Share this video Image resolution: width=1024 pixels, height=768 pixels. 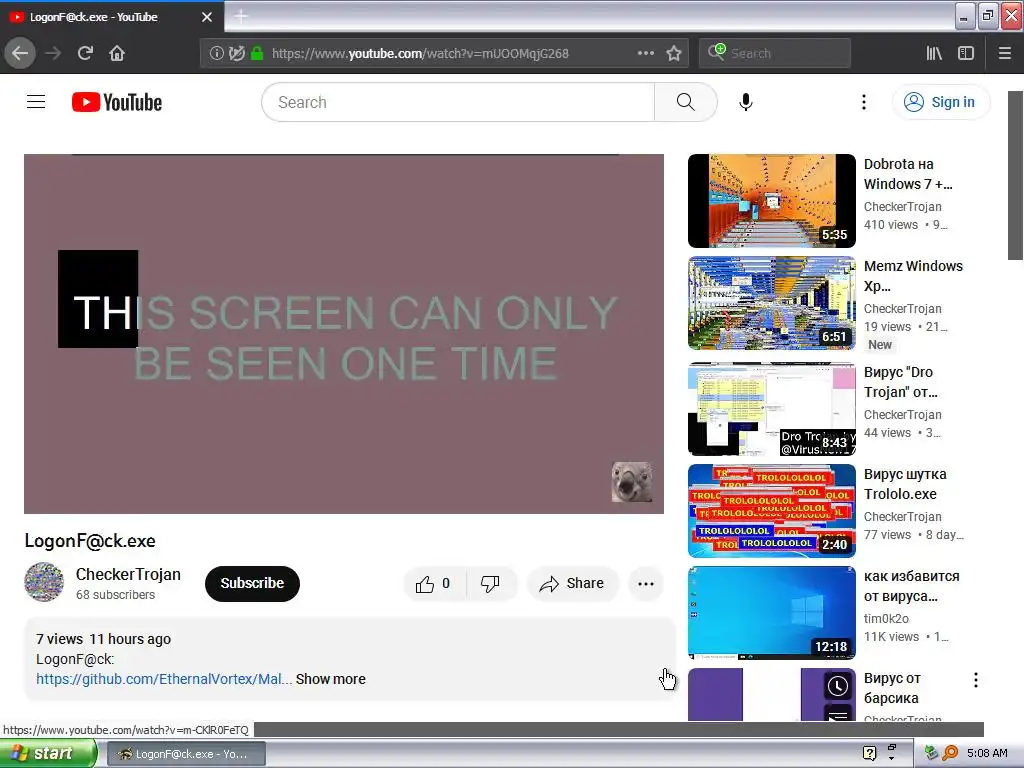point(572,584)
